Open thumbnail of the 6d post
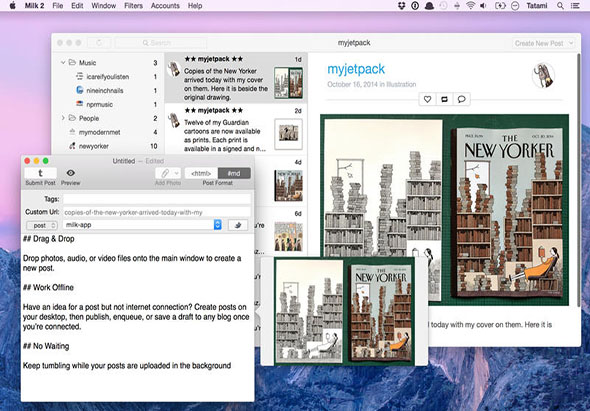This screenshot has width=590, height=411. (x=289, y=237)
